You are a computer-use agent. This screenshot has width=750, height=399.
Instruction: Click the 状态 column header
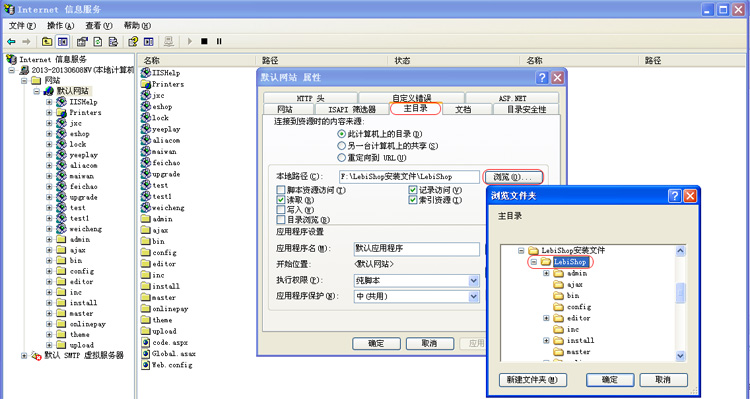[x=453, y=61]
